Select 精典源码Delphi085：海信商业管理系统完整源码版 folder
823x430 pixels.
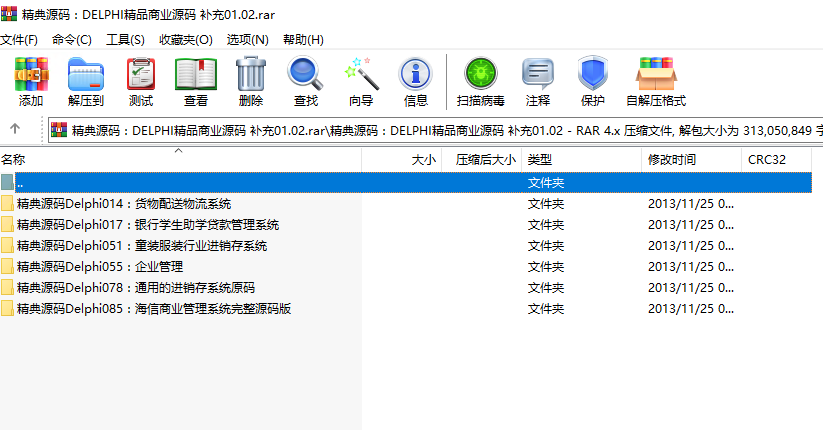click(x=154, y=309)
